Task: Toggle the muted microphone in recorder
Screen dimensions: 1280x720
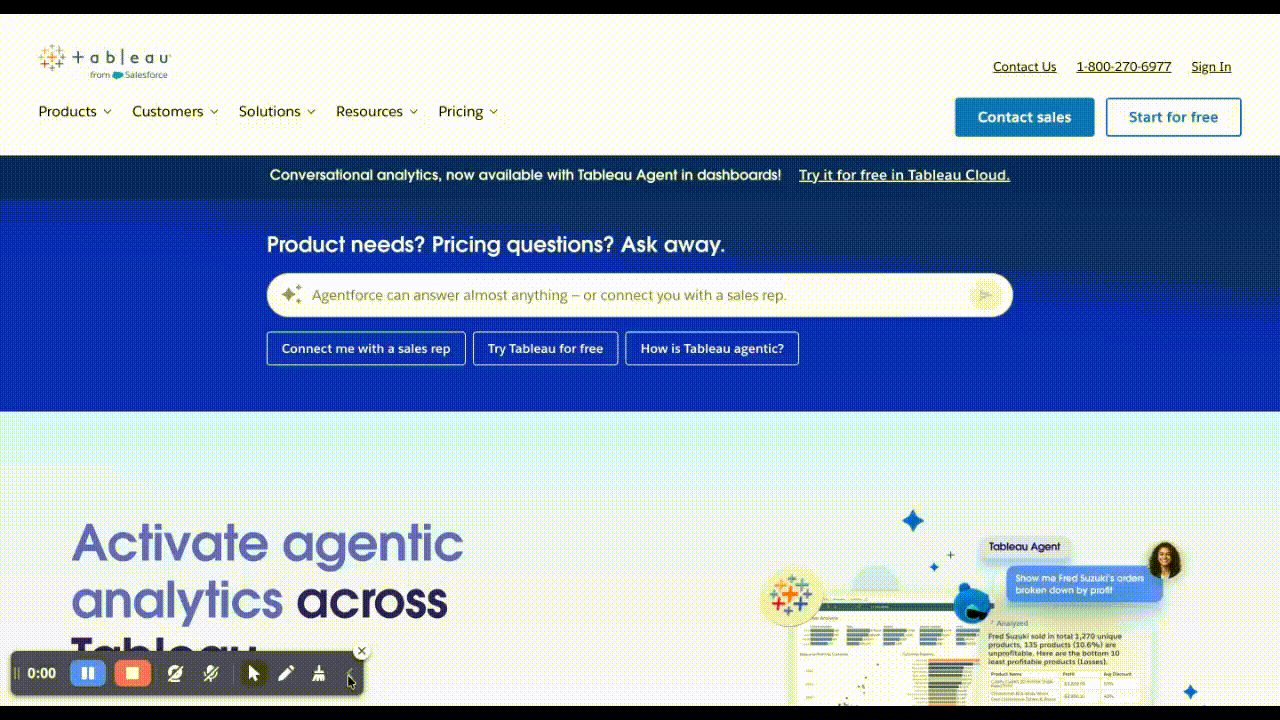Action: click(x=211, y=673)
